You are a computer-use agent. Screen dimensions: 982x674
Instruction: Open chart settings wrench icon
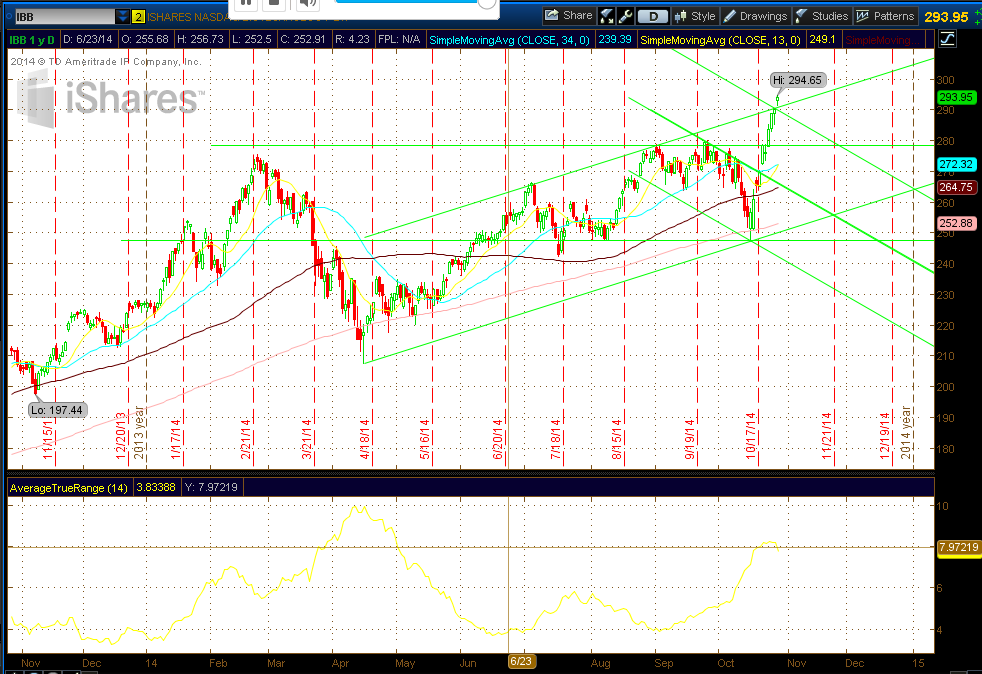point(625,16)
